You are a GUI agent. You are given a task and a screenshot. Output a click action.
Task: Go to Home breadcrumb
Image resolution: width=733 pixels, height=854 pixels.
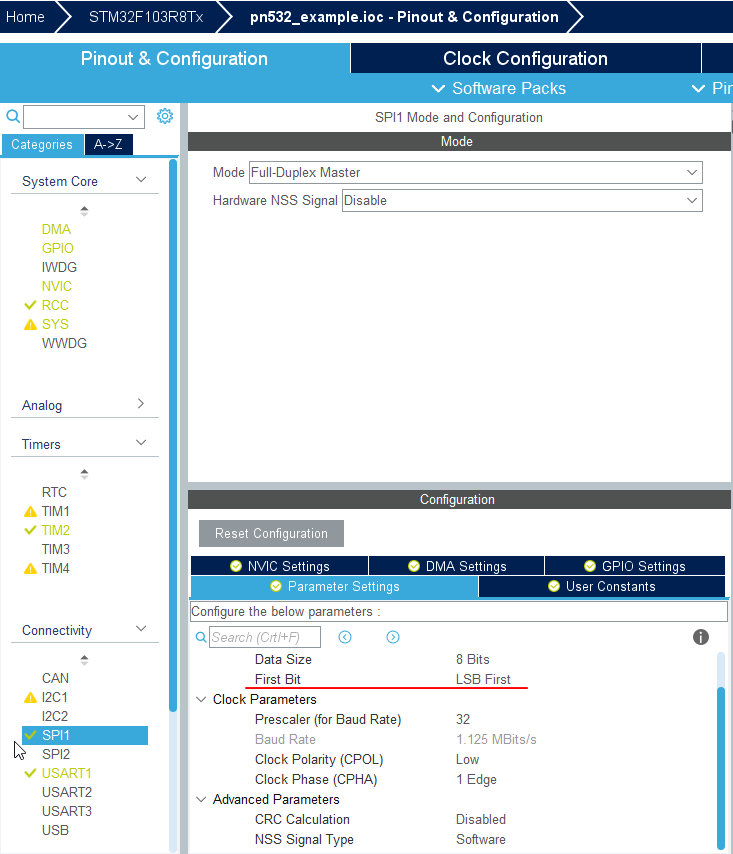pyautogui.click(x=25, y=17)
